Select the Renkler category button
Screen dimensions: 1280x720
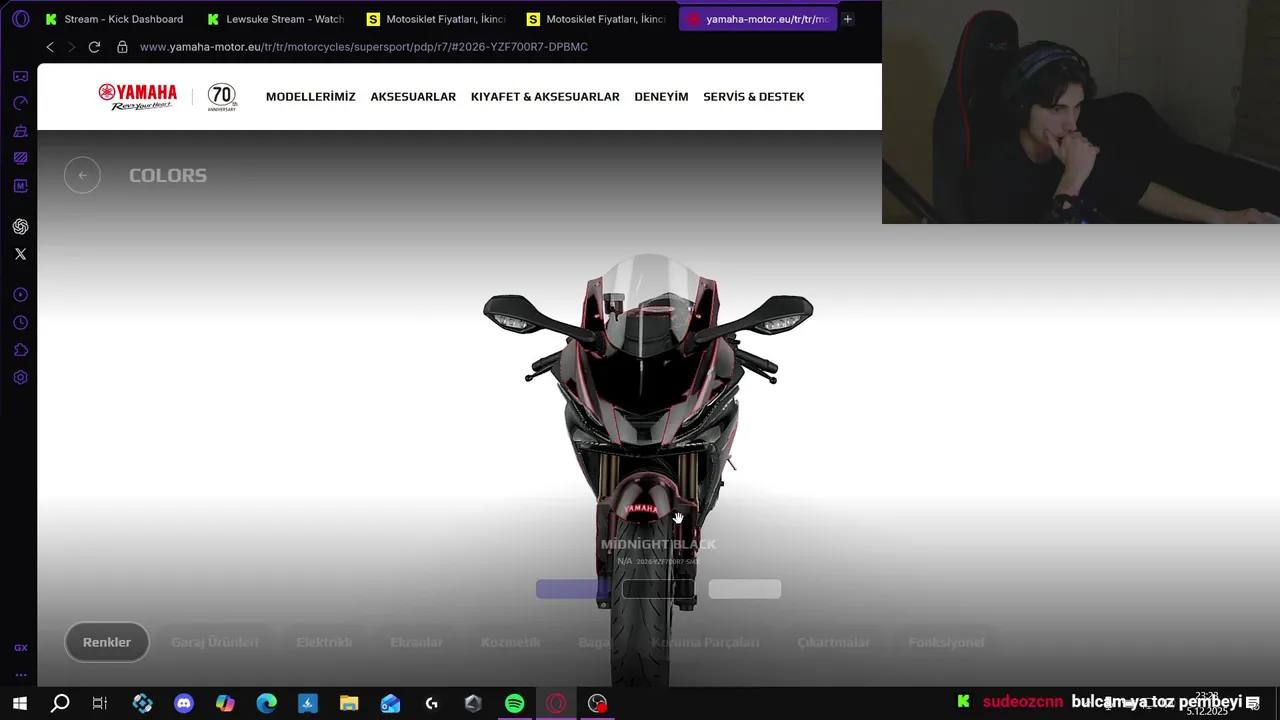coord(107,642)
